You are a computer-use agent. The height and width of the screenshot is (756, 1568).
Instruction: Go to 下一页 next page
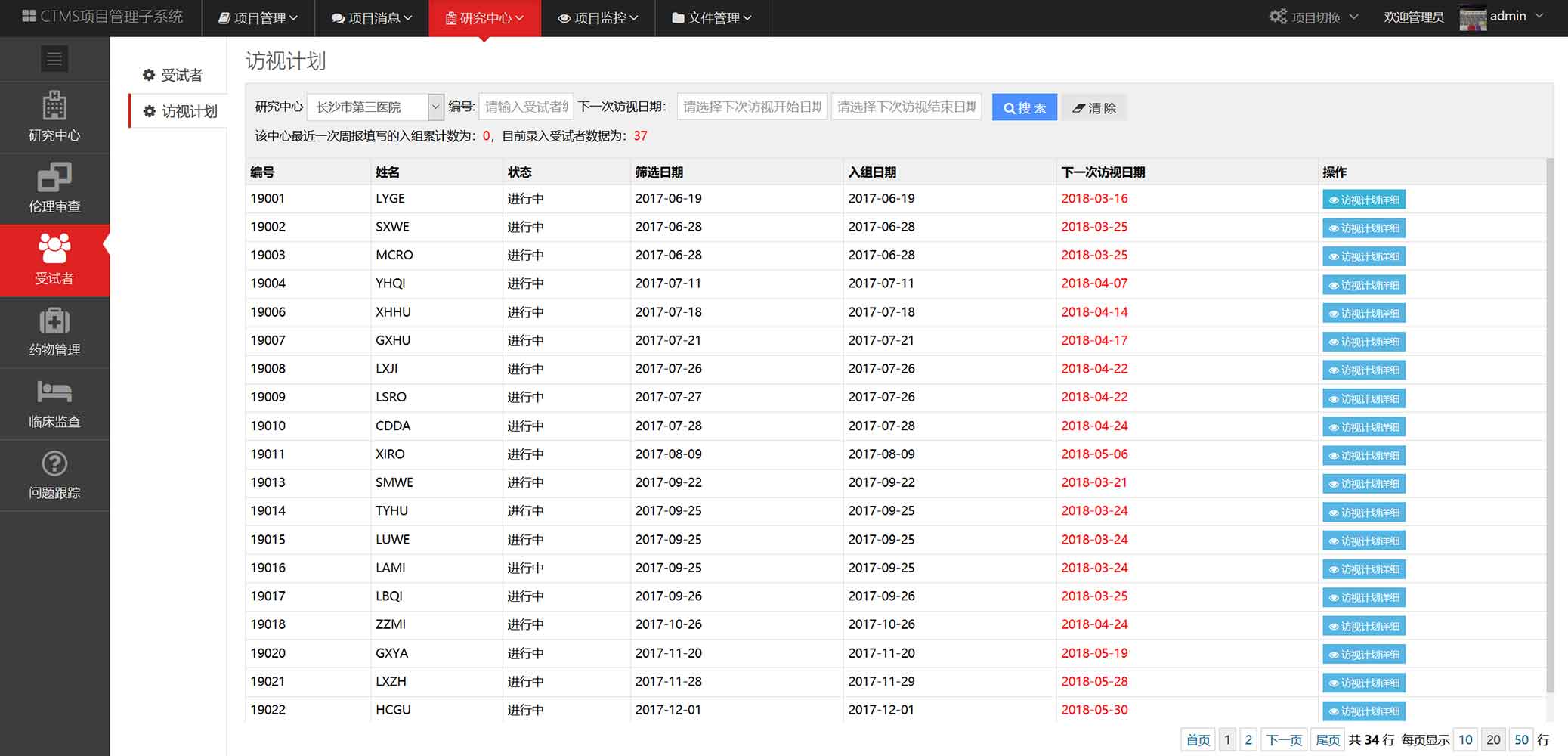[x=1284, y=739]
